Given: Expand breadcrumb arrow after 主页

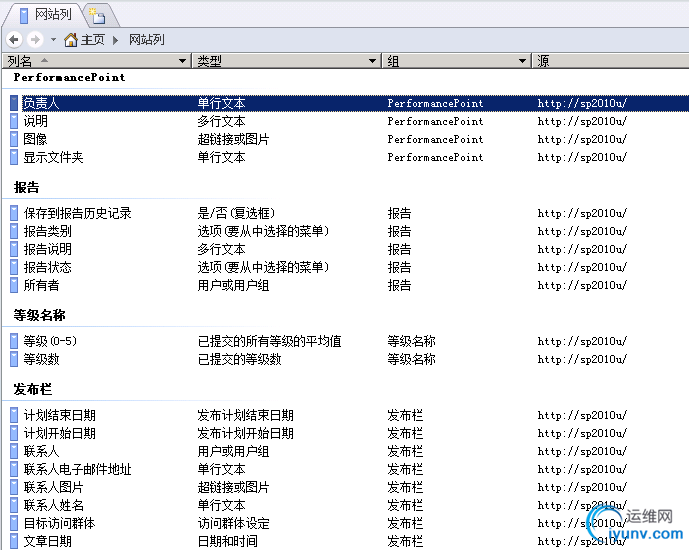Looking at the screenshot, I should [x=116, y=40].
